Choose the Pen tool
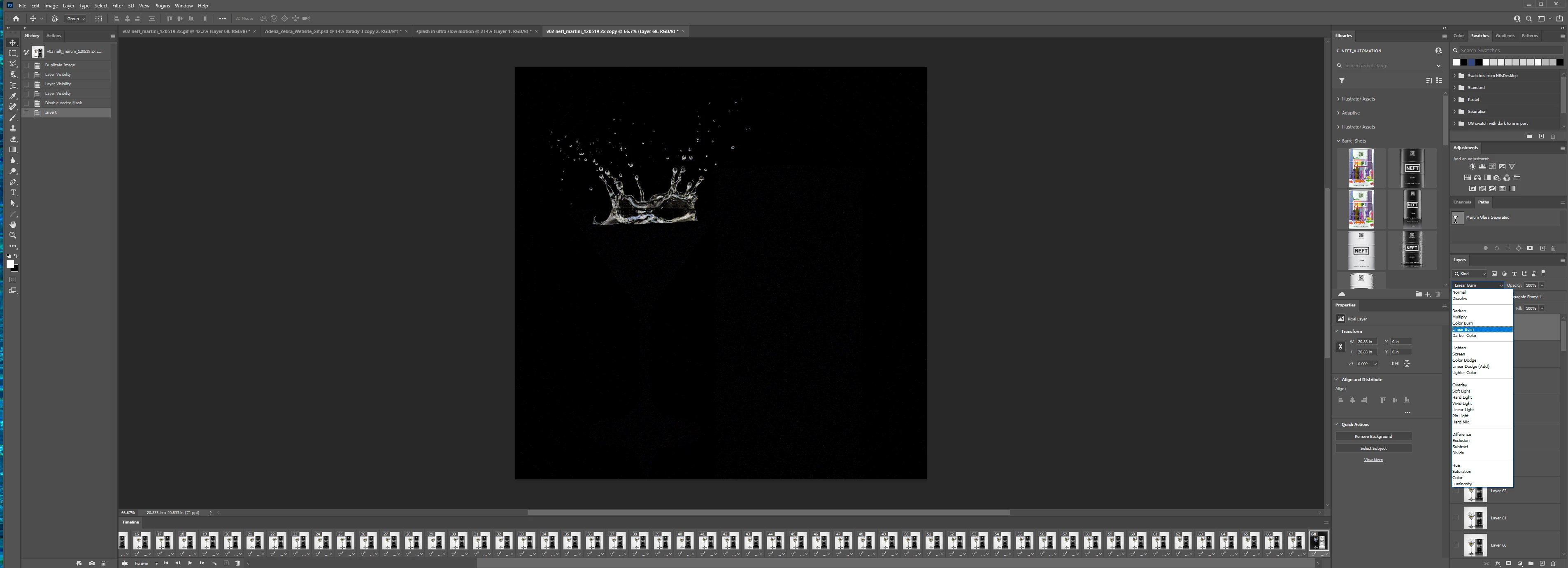 (x=13, y=182)
